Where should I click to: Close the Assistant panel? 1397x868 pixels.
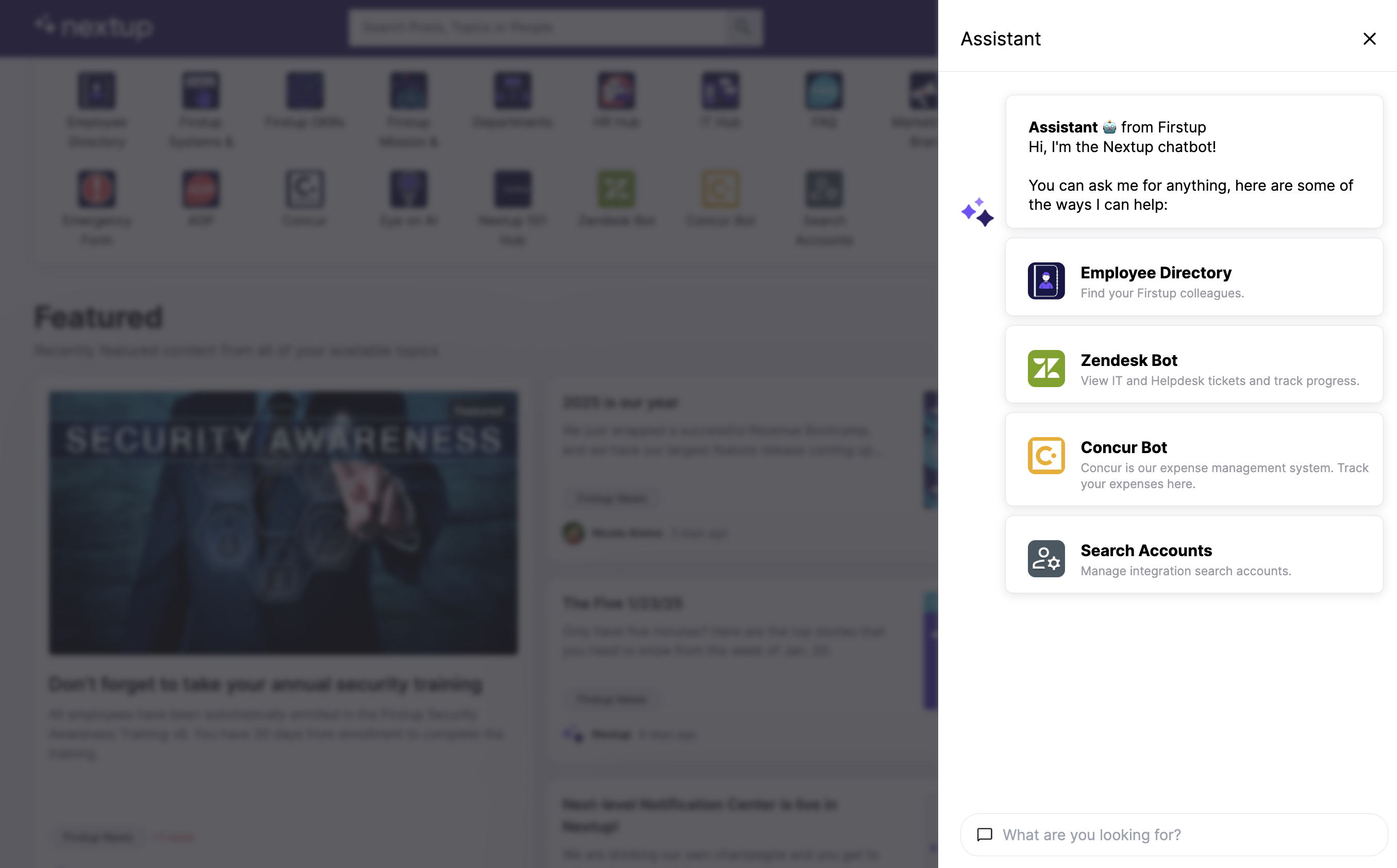(x=1369, y=39)
